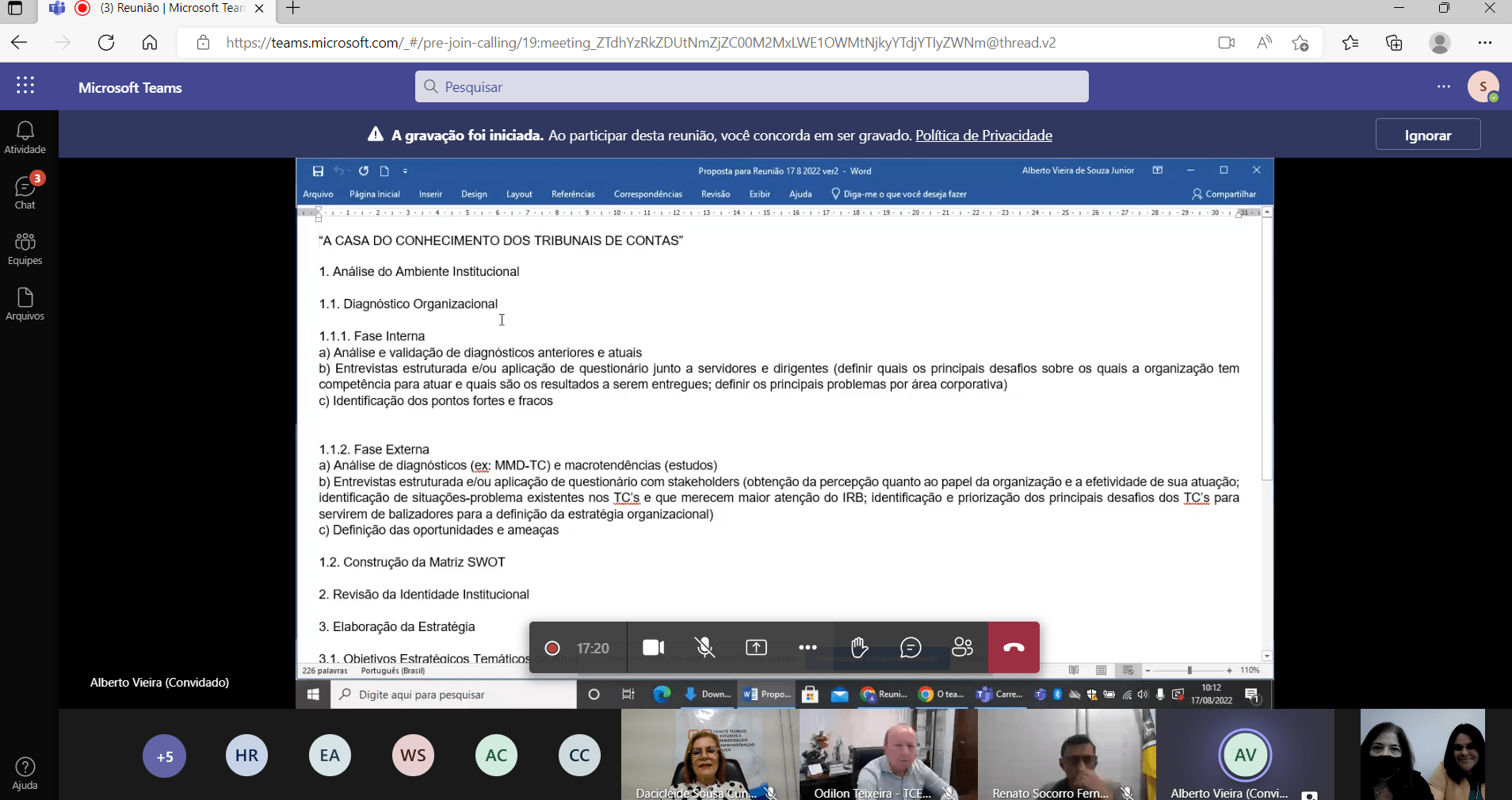Show the five additional participants (+5)
Screen dimensions: 1512x800
(x=164, y=756)
